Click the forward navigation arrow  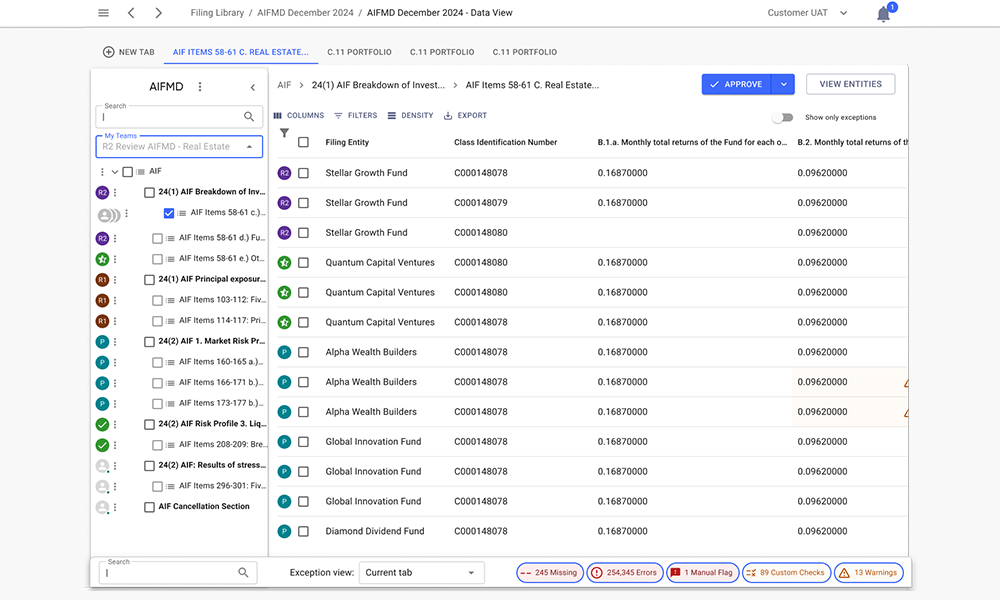click(x=158, y=13)
